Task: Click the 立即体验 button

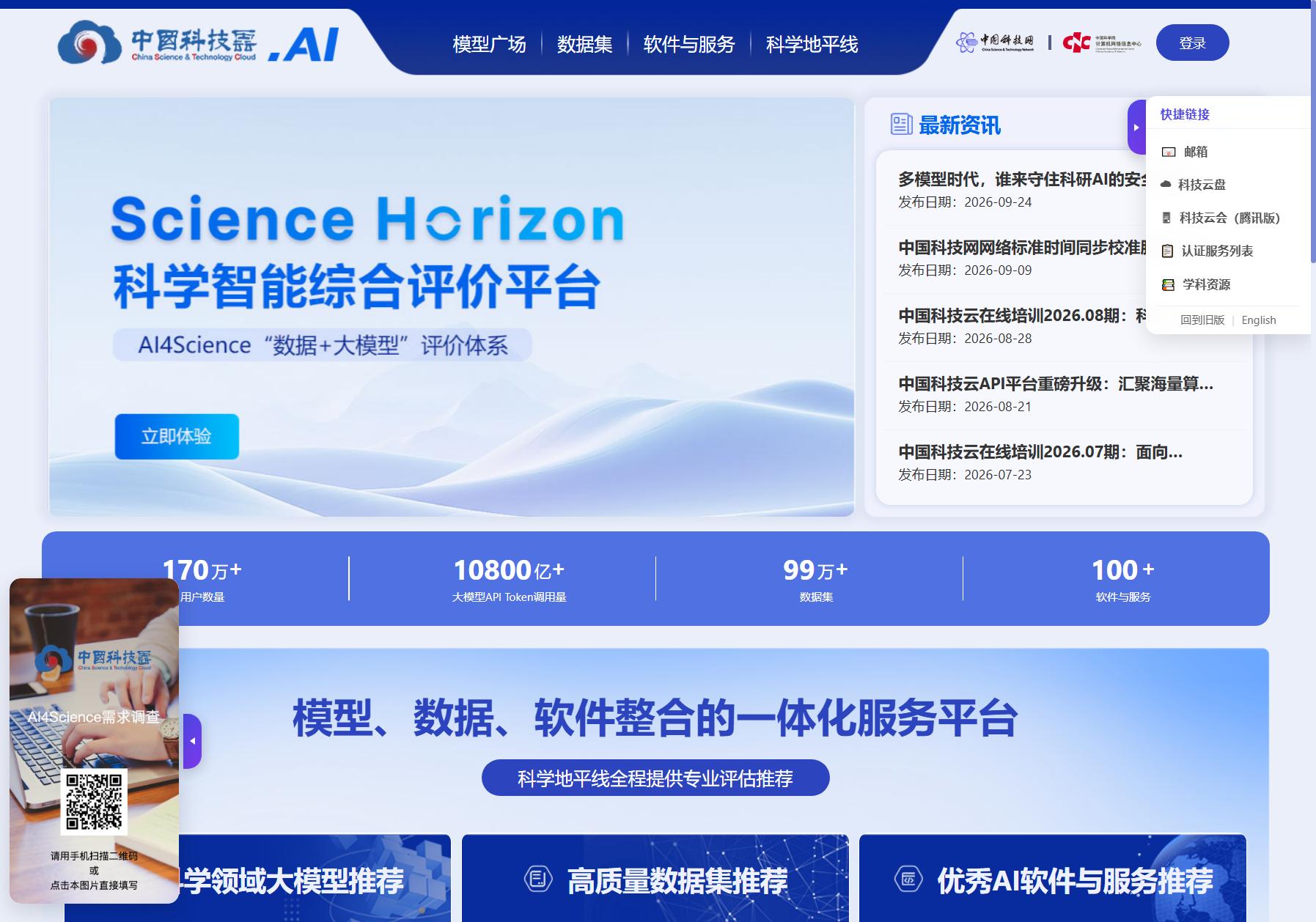Action: [177, 436]
